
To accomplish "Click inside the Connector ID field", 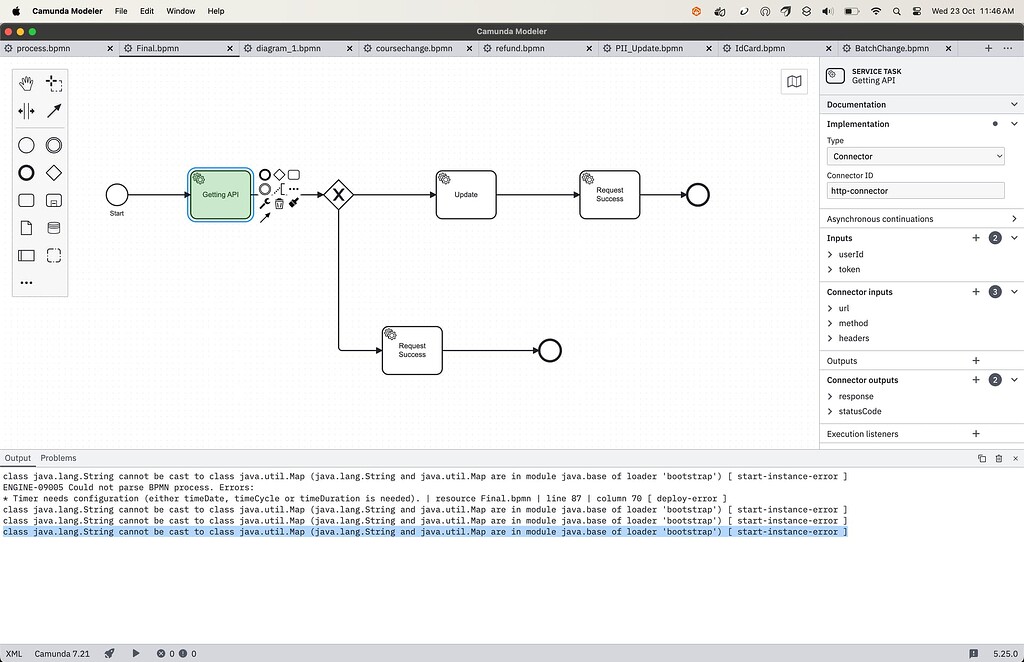I will [x=914, y=190].
